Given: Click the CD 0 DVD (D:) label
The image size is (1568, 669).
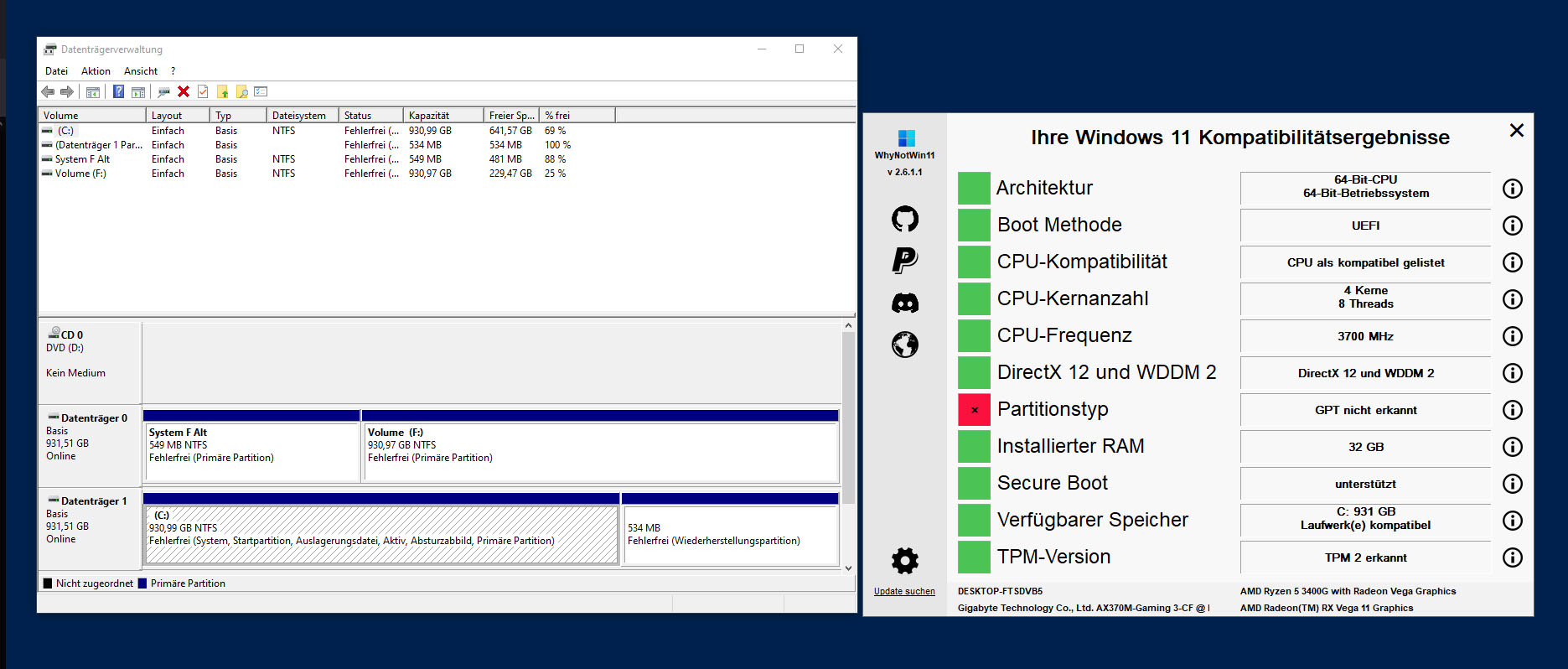Looking at the screenshot, I should 90,362.
